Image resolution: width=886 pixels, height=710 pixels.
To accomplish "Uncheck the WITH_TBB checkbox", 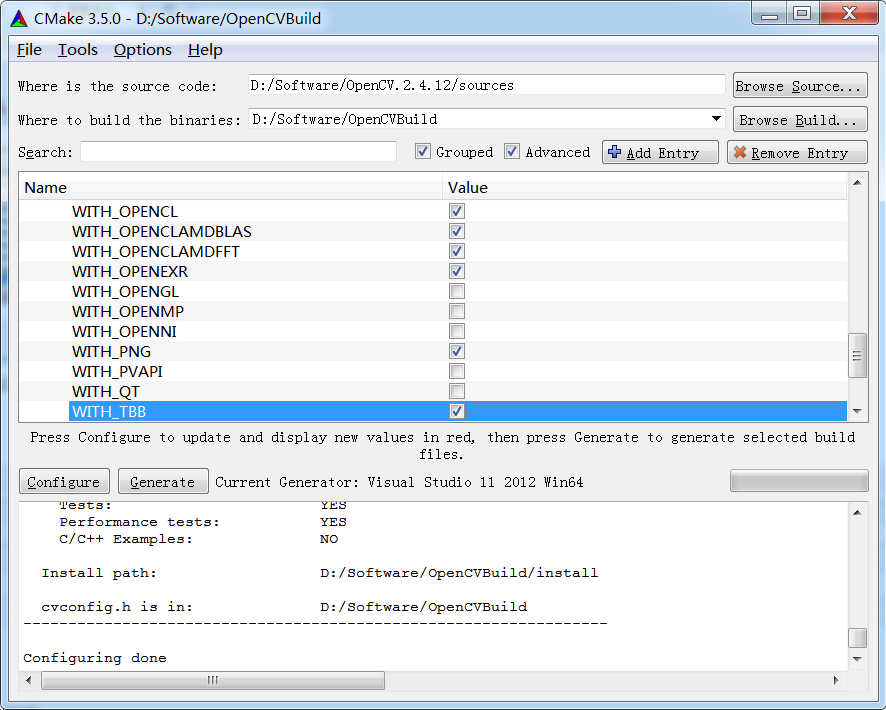I will click(x=457, y=411).
